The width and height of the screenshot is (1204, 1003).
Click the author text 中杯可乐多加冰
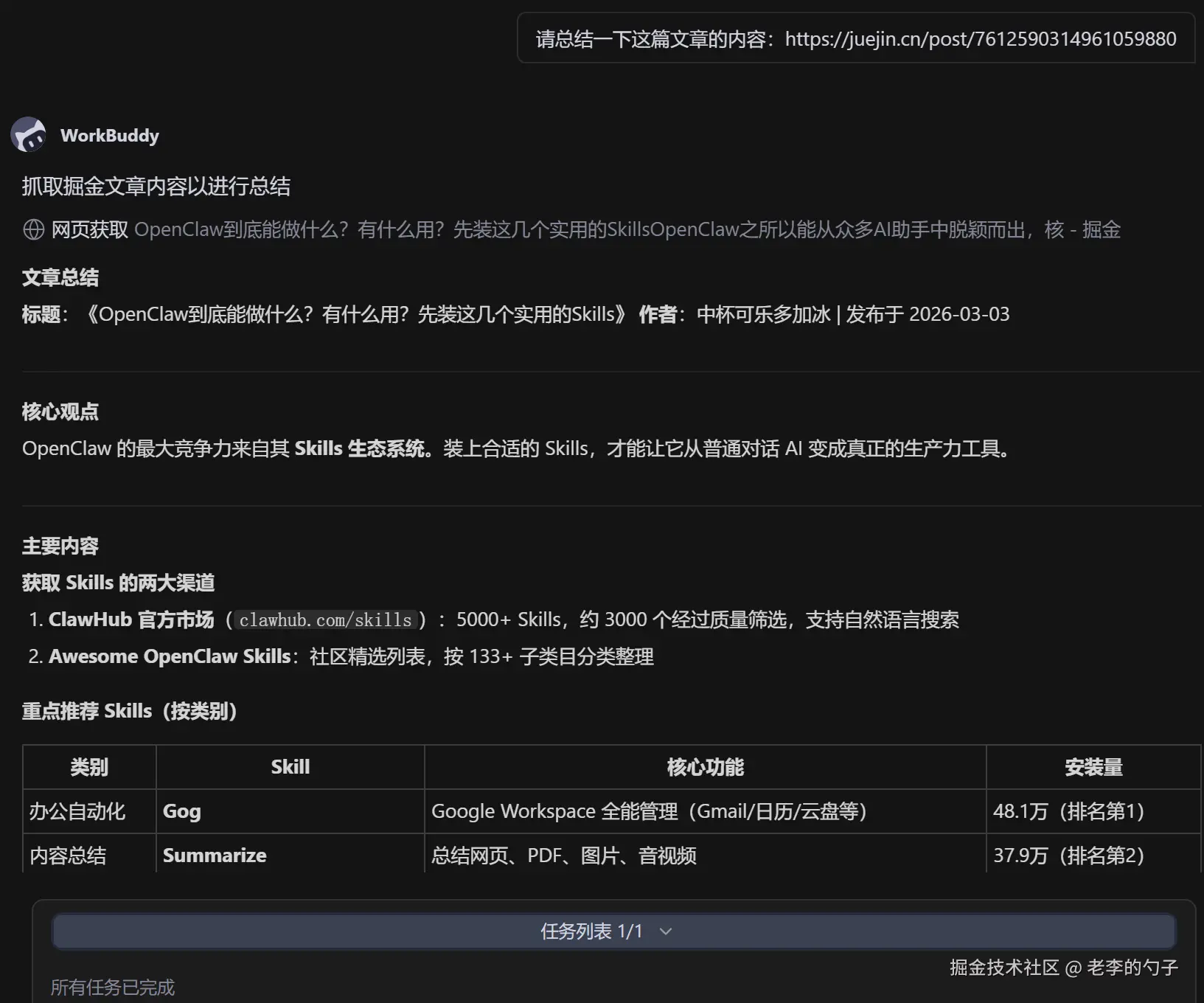764,314
